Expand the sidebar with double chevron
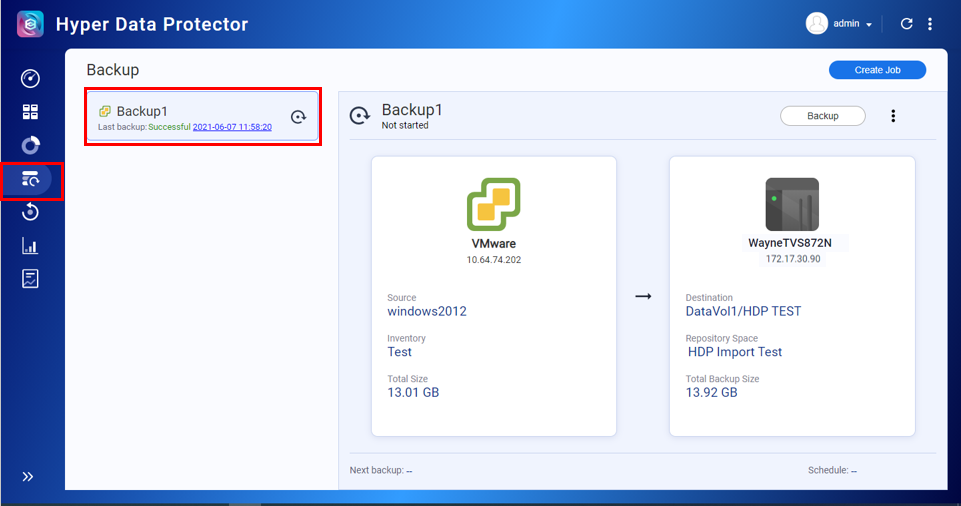 (28, 477)
